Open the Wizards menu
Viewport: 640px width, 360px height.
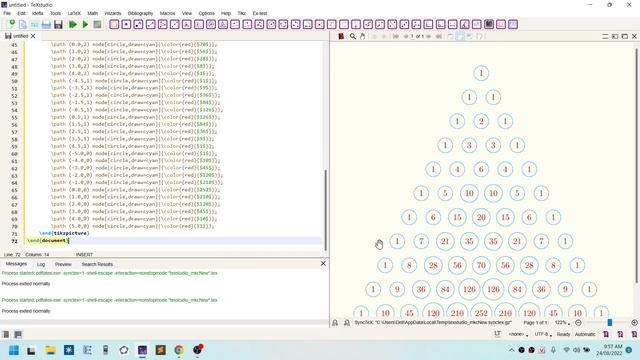click(x=113, y=13)
